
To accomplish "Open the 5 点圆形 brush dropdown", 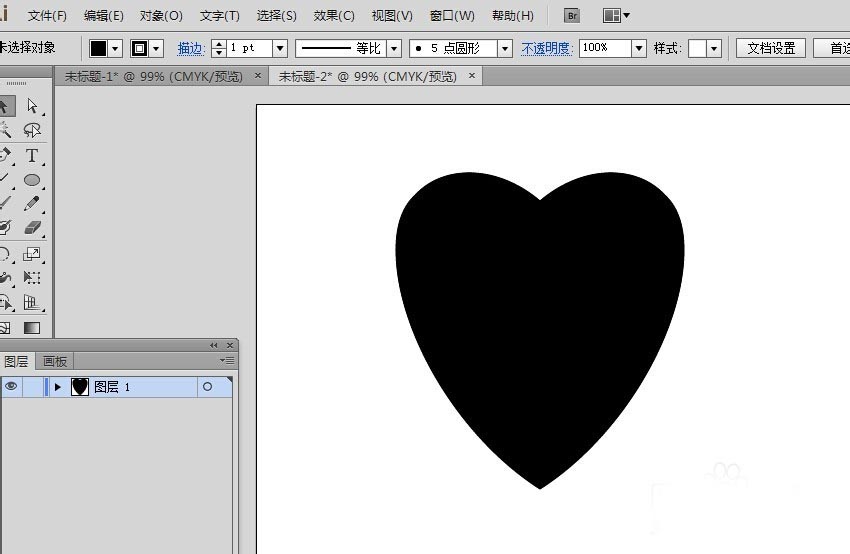I will [x=505, y=48].
